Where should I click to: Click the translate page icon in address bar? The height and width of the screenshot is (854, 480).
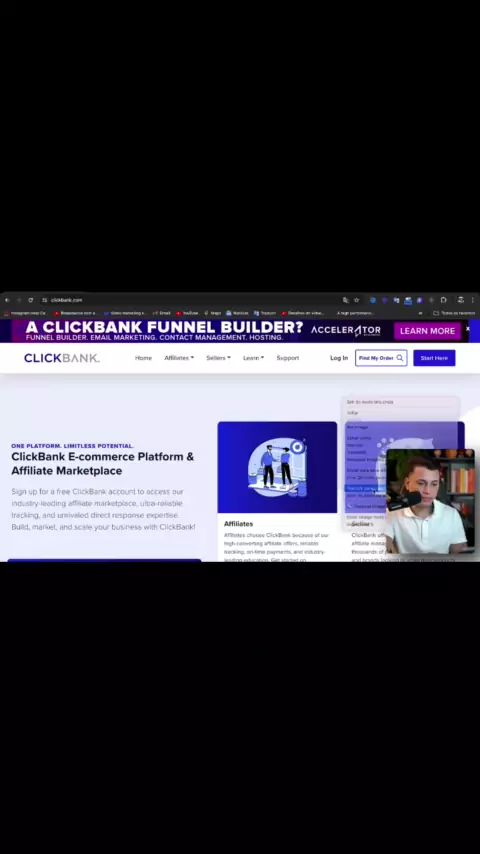[345, 300]
